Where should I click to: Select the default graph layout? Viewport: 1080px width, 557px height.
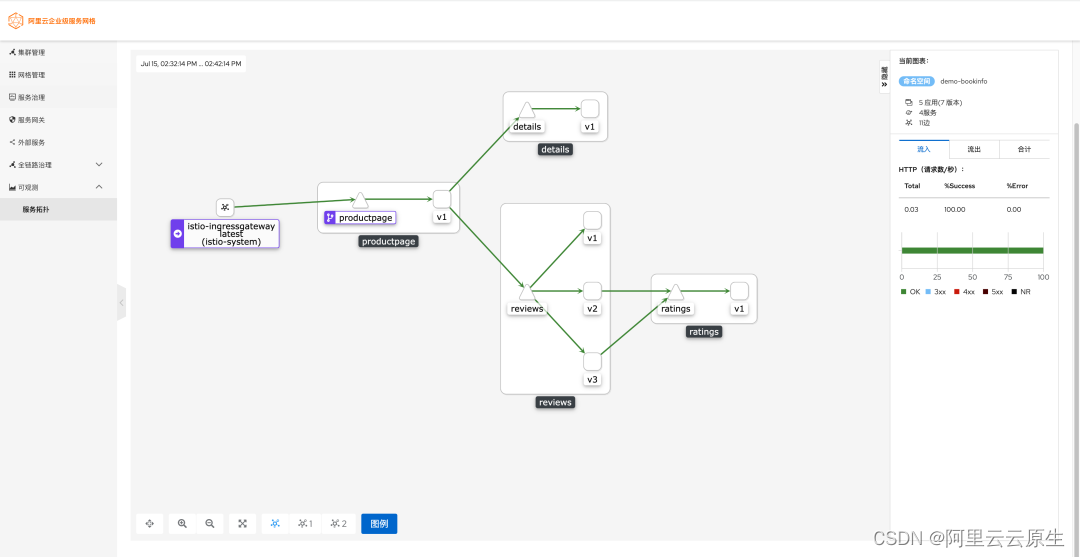pyautogui.click(x=276, y=524)
